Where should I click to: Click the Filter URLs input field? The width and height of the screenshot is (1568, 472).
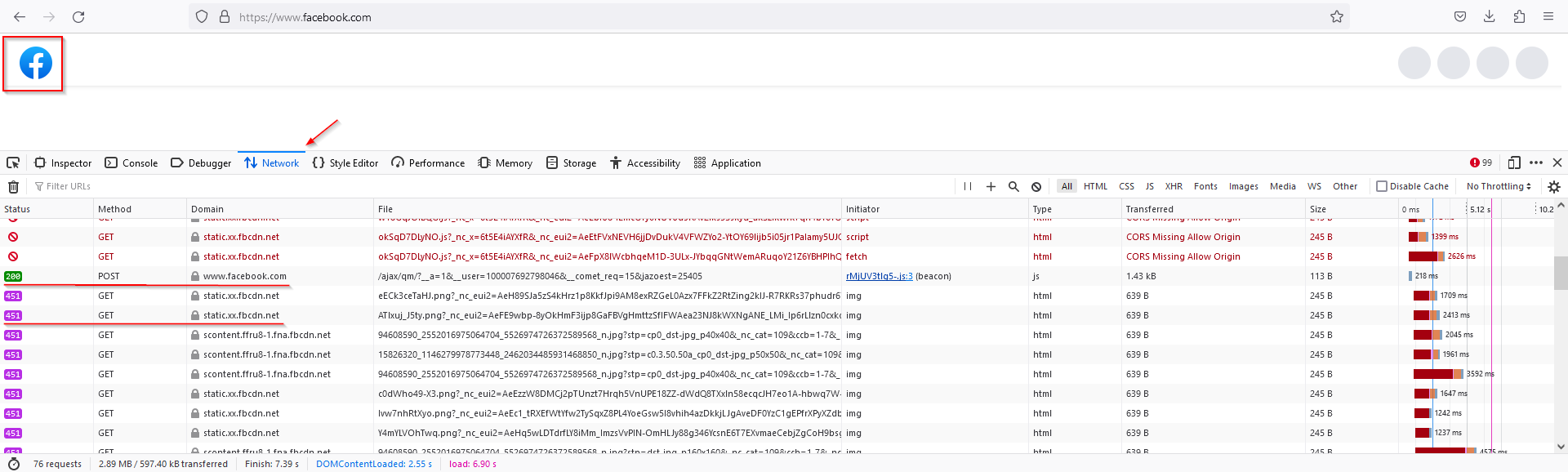point(490,186)
